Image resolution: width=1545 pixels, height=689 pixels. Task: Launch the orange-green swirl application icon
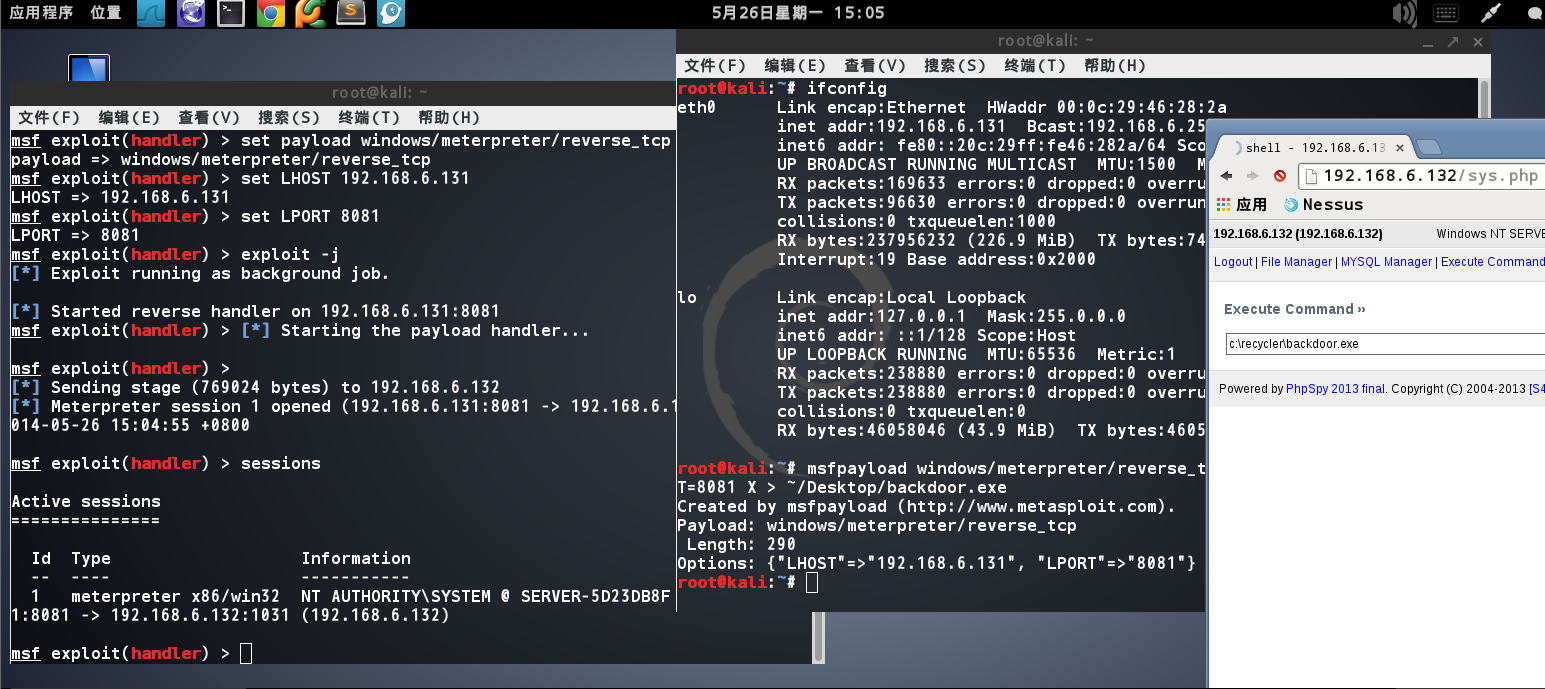click(x=310, y=13)
